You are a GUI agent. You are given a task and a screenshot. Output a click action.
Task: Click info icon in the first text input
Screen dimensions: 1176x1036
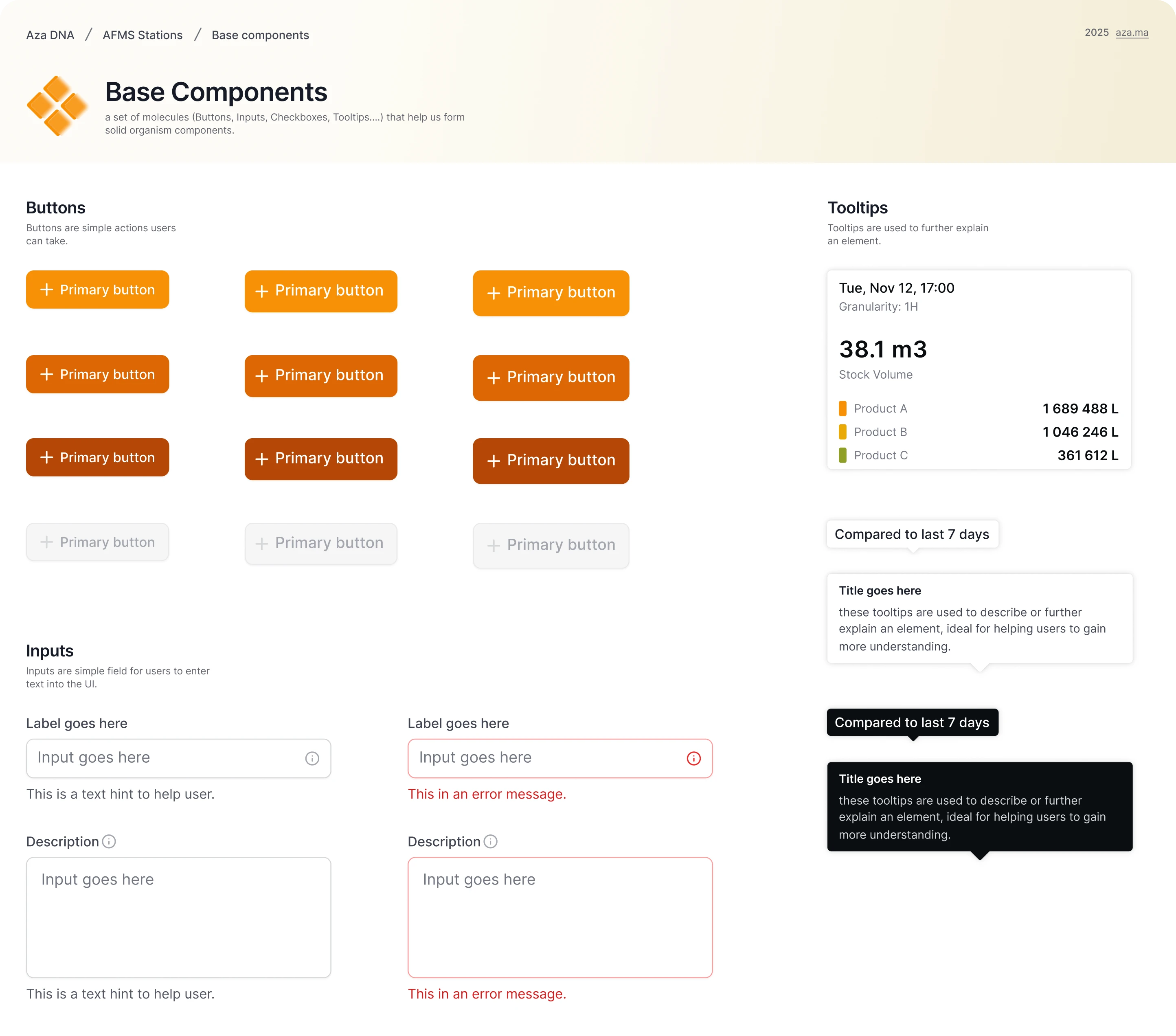312,758
